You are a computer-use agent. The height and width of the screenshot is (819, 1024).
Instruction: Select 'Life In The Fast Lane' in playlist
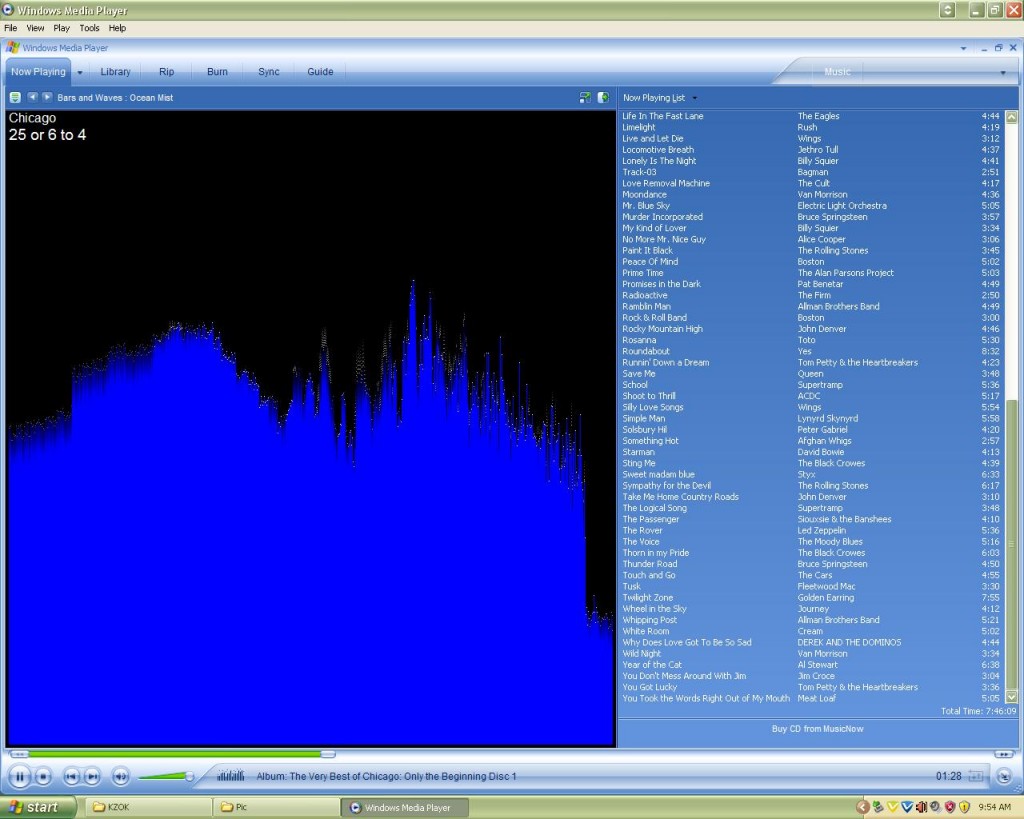[810, 116]
